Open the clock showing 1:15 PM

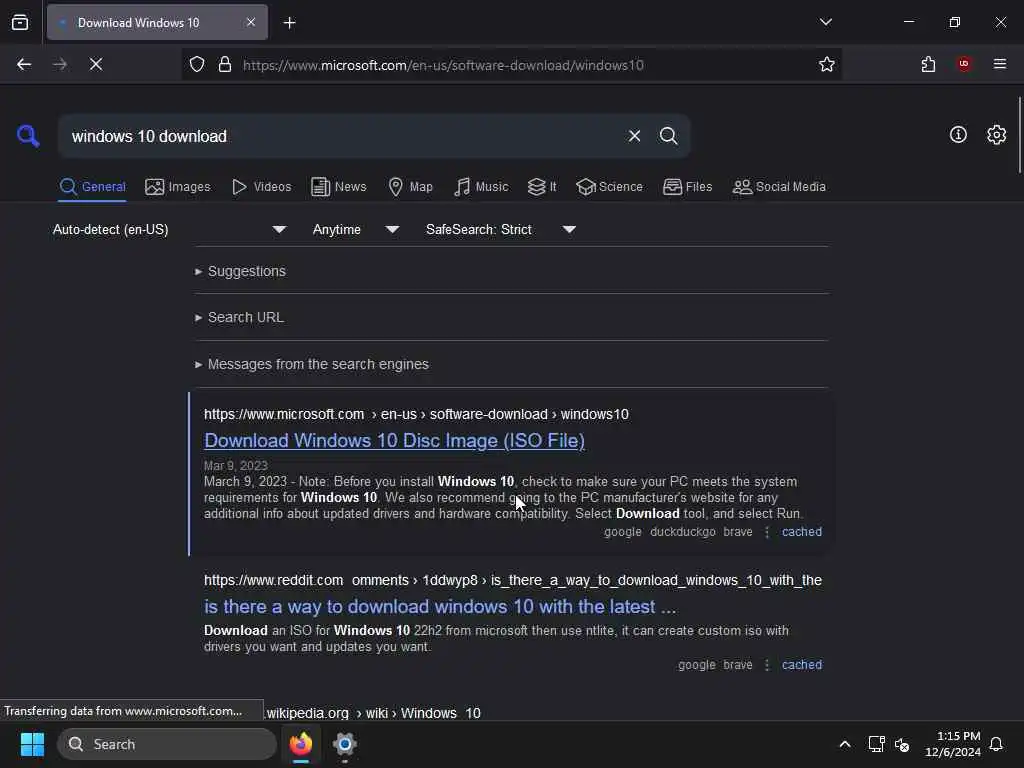(x=952, y=744)
